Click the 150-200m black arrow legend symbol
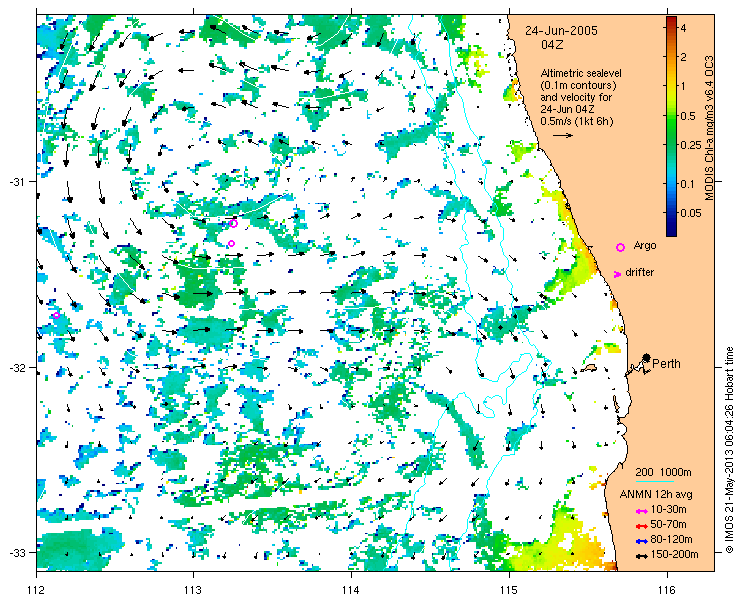 [641, 556]
